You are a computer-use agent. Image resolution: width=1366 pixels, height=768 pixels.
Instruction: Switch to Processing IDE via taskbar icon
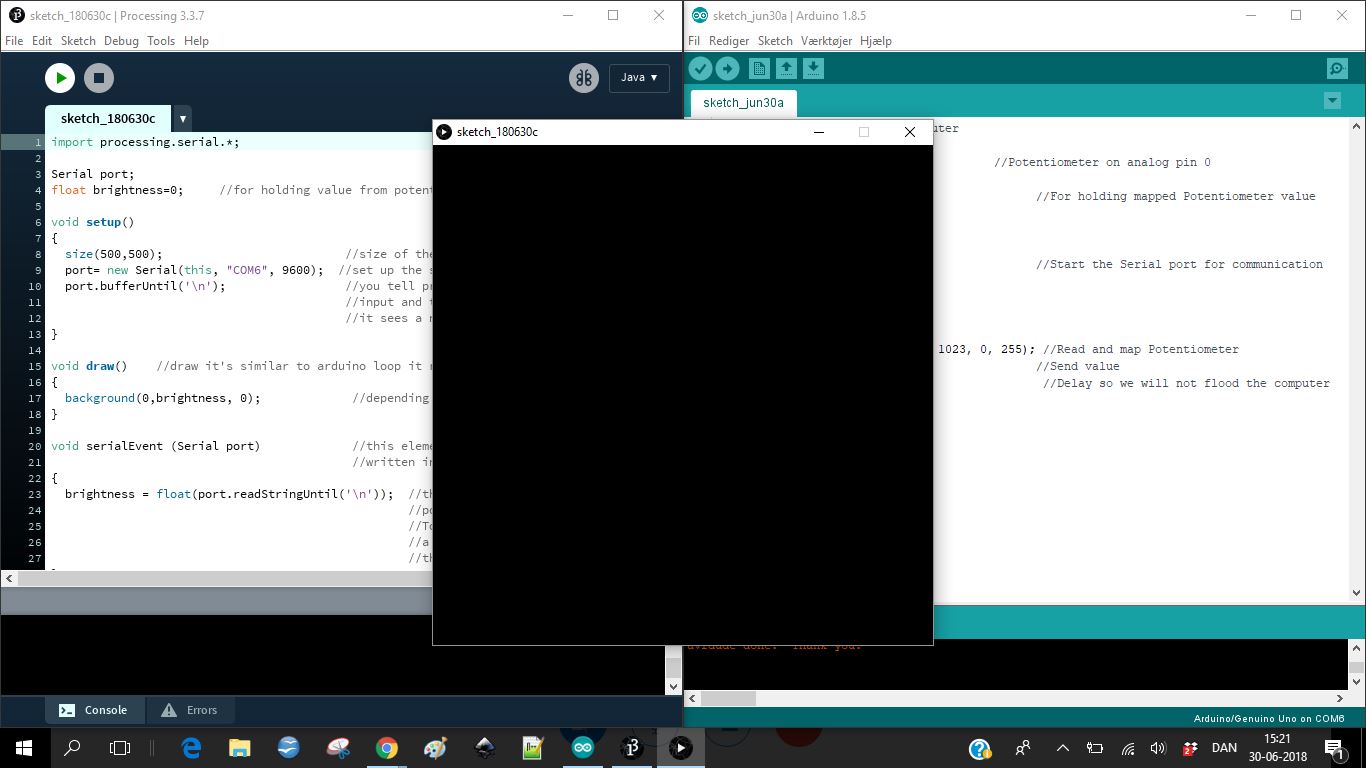pos(632,748)
